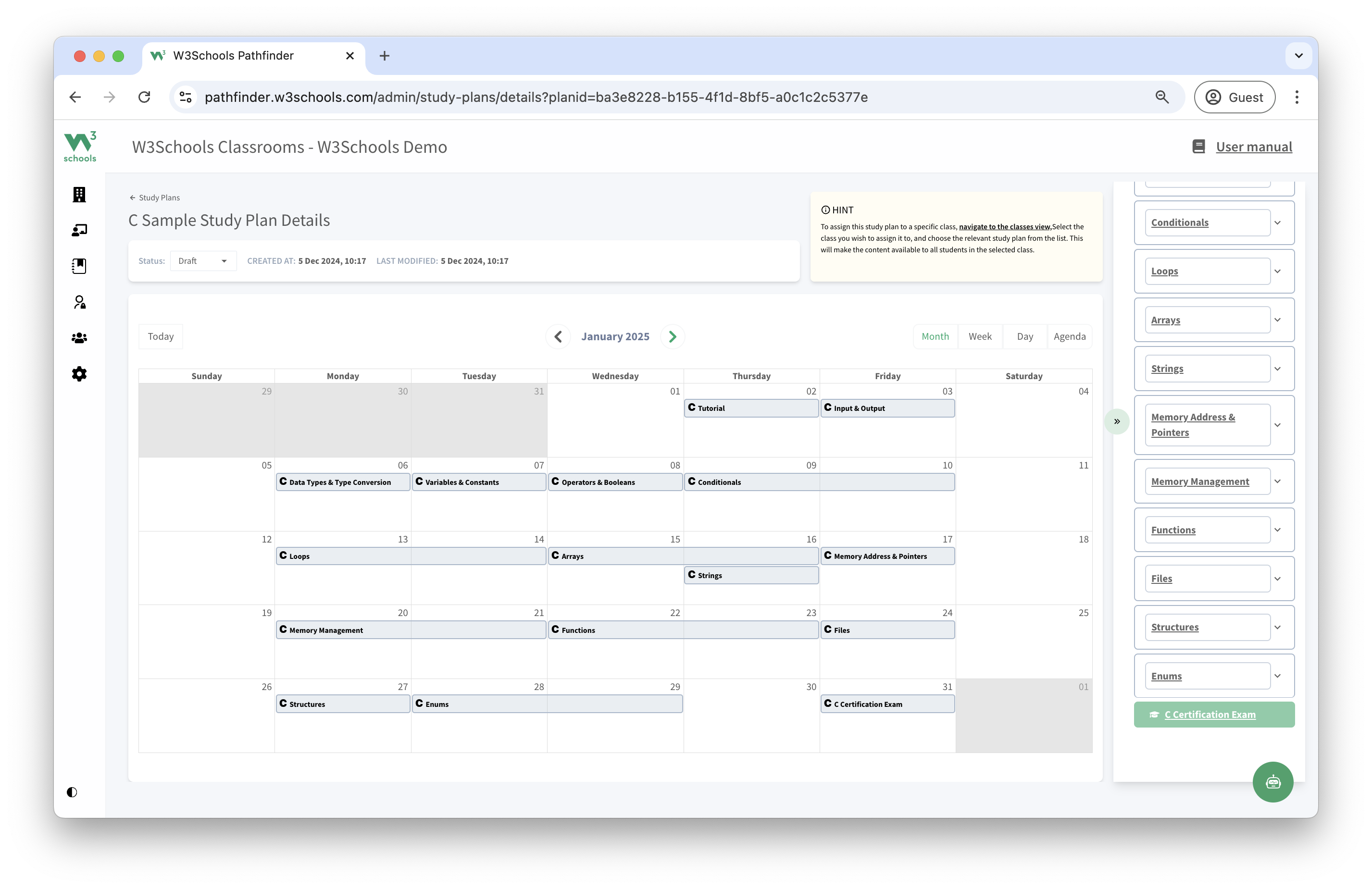The image size is (1372, 889).
Task: Click the W3Schools logo
Action: pyautogui.click(x=79, y=147)
